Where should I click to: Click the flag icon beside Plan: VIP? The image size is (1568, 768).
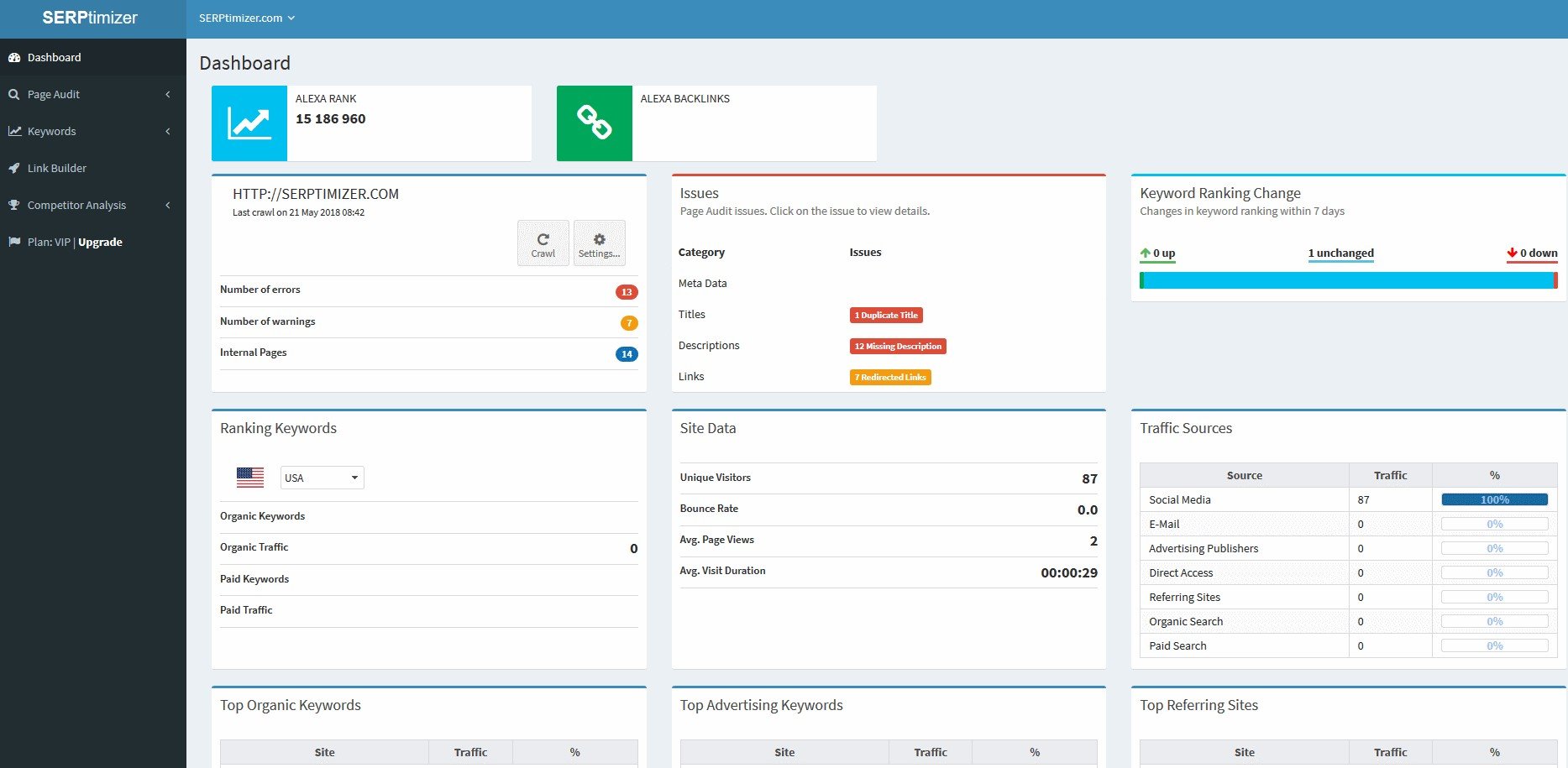(x=14, y=242)
